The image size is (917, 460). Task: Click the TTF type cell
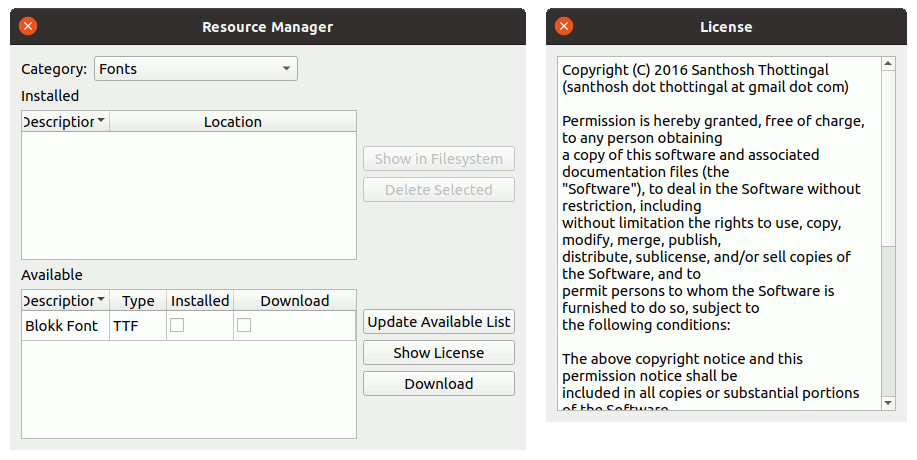pyautogui.click(x=126, y=326)
